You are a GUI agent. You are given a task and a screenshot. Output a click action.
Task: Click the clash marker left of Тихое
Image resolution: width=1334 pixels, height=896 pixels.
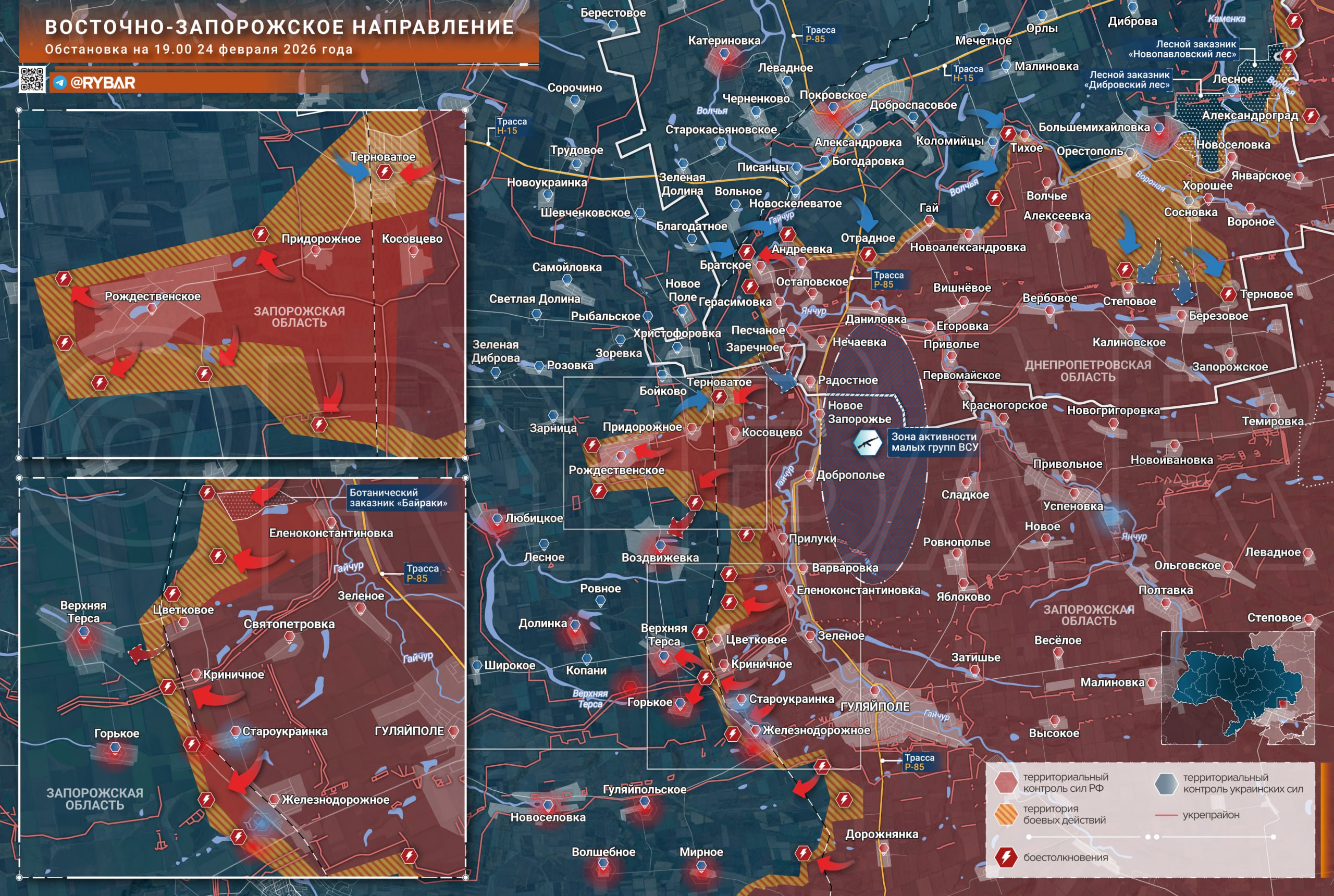tap(1008, 134)
